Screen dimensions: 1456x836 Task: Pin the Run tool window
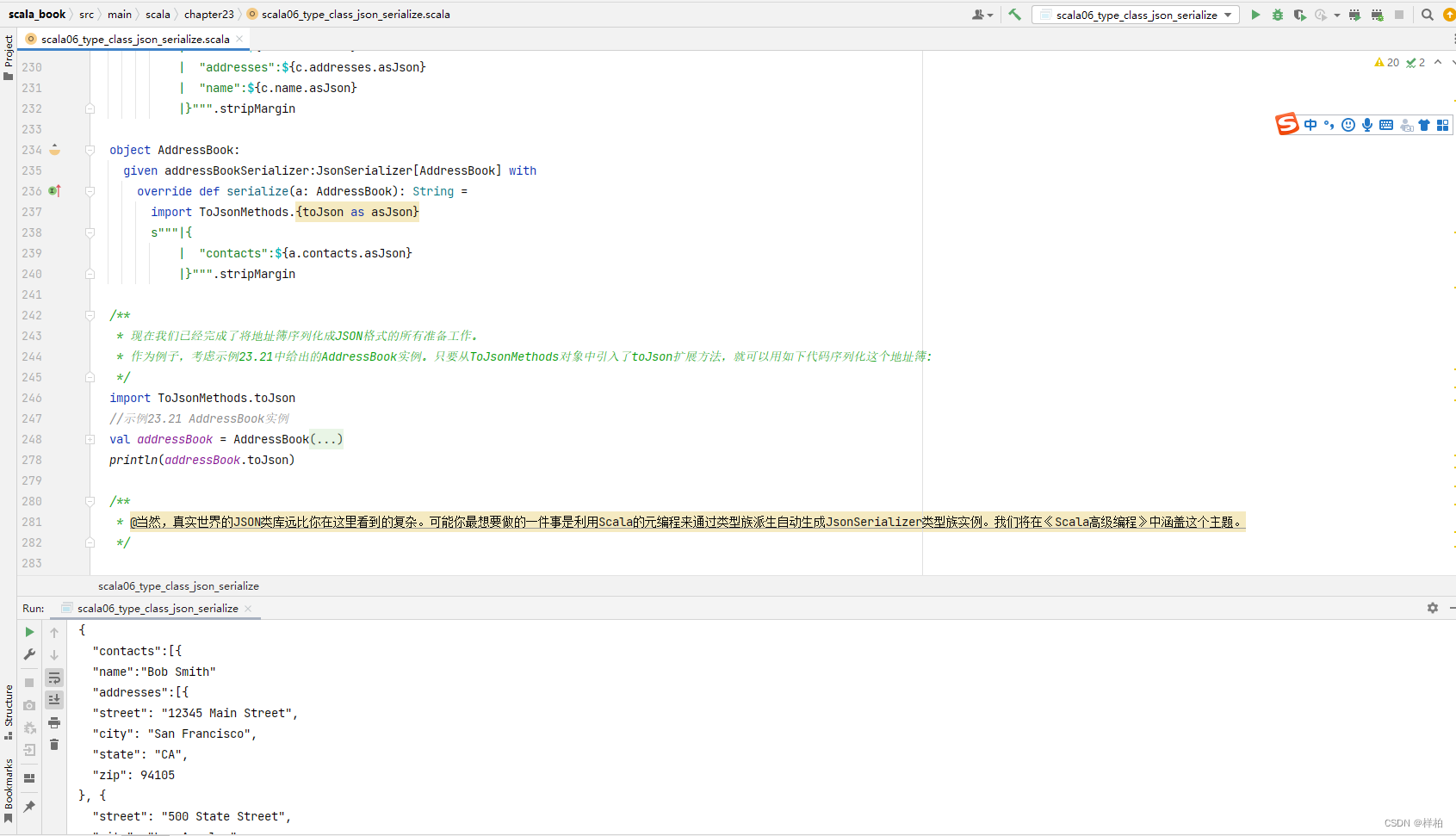tap(28, 807)
